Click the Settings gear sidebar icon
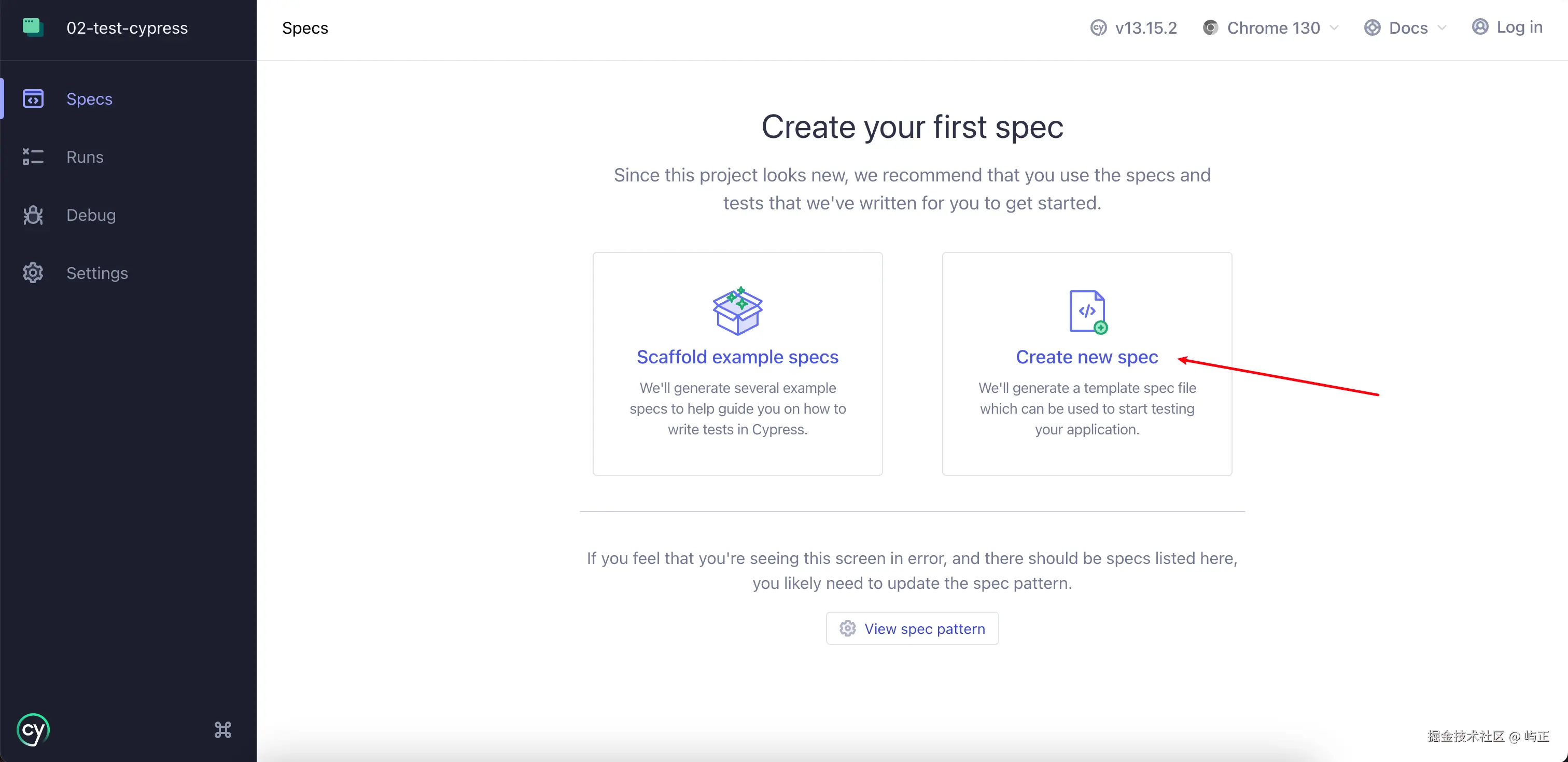 (x=33, y=273)
